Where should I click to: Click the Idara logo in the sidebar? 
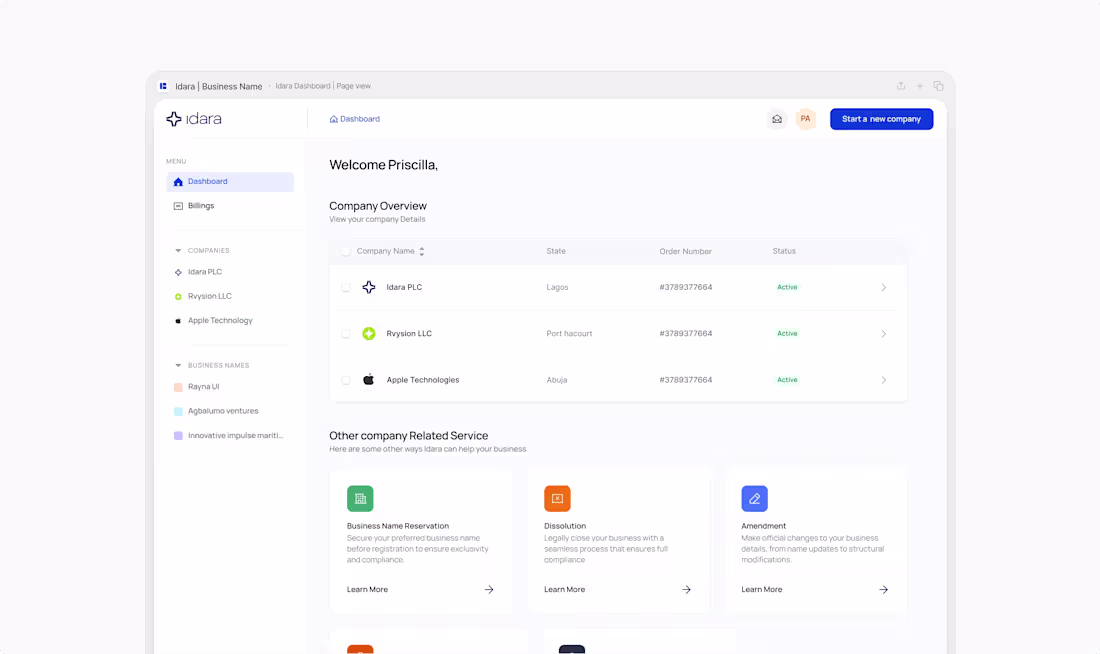194,118
